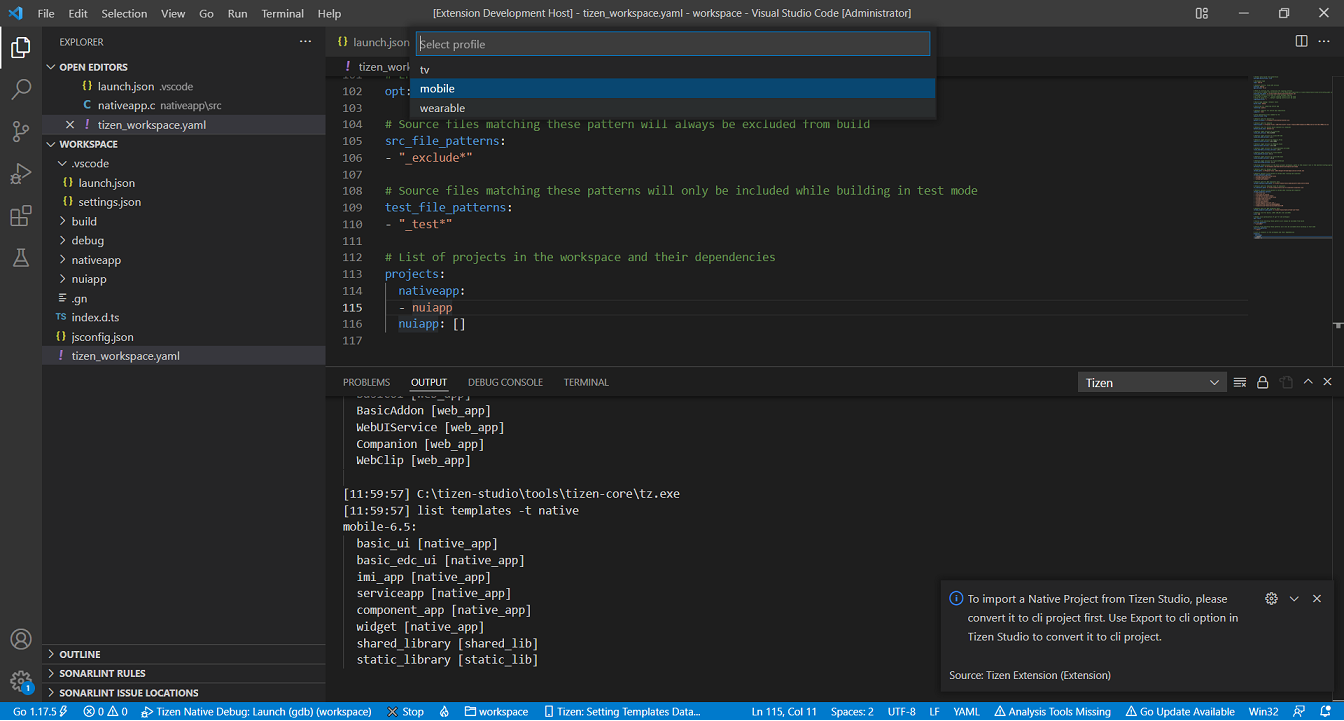The width and height of the screenshot is (1344, 721).
Task: Open the Tizen output channel dropdown
Action: (x=1152, y=382)
